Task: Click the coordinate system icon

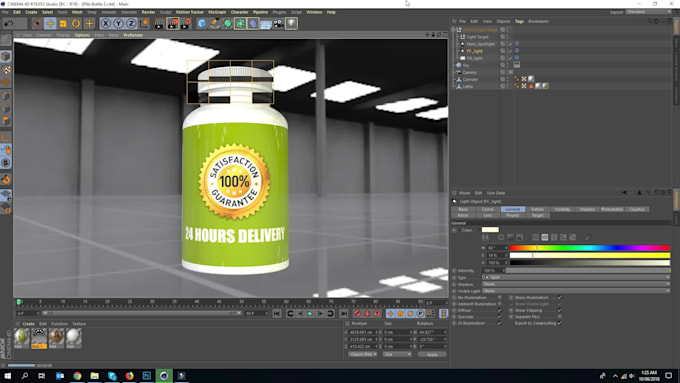Action: [x=144, y=23]
